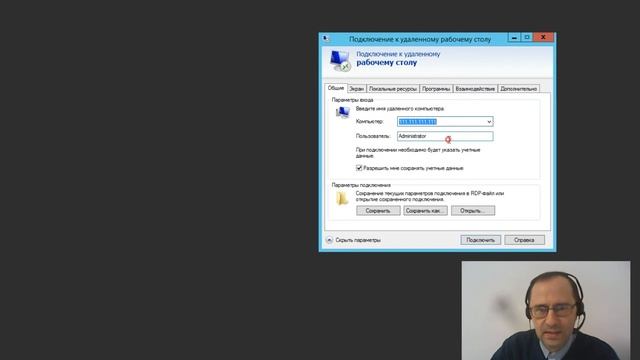Click the Сохранить как button
640x360 pixels.
[425, 211]
